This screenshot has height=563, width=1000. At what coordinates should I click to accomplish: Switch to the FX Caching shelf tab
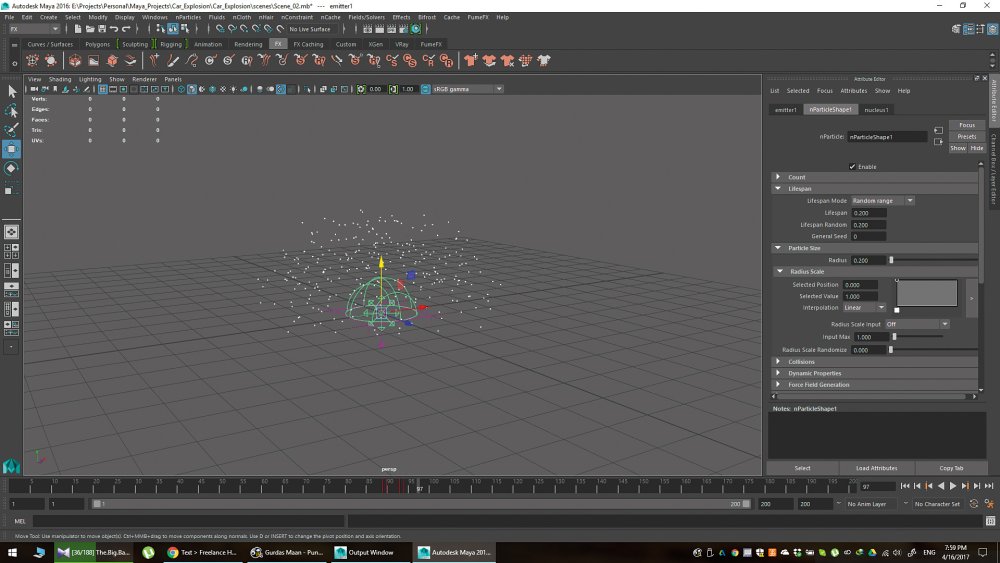click(308, 44)
